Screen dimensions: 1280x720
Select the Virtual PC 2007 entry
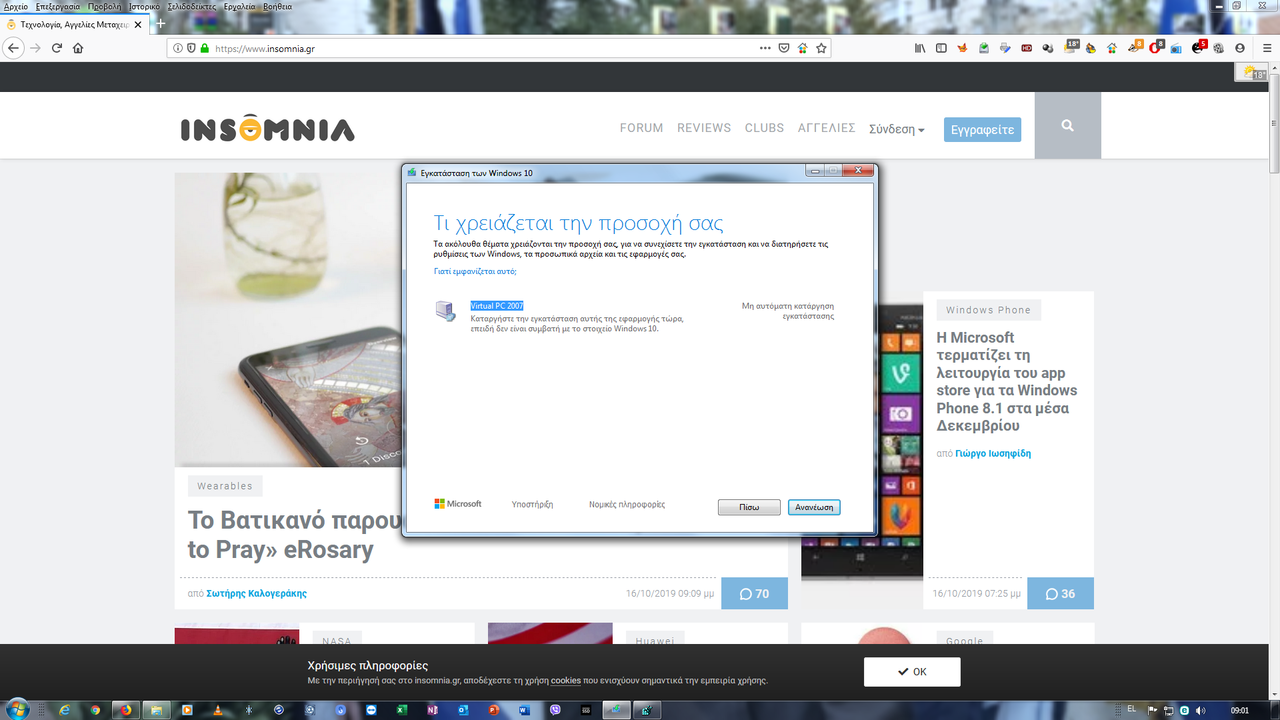497,305
